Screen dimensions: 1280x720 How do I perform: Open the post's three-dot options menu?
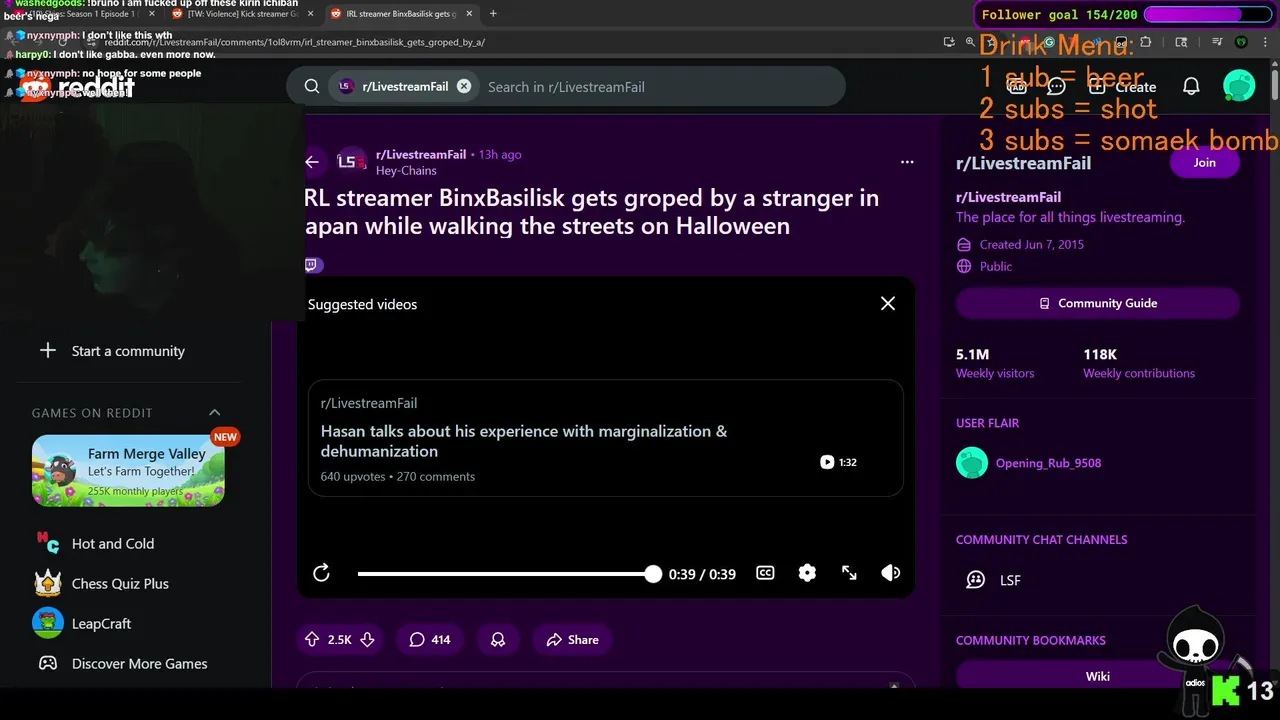point(907,162)
